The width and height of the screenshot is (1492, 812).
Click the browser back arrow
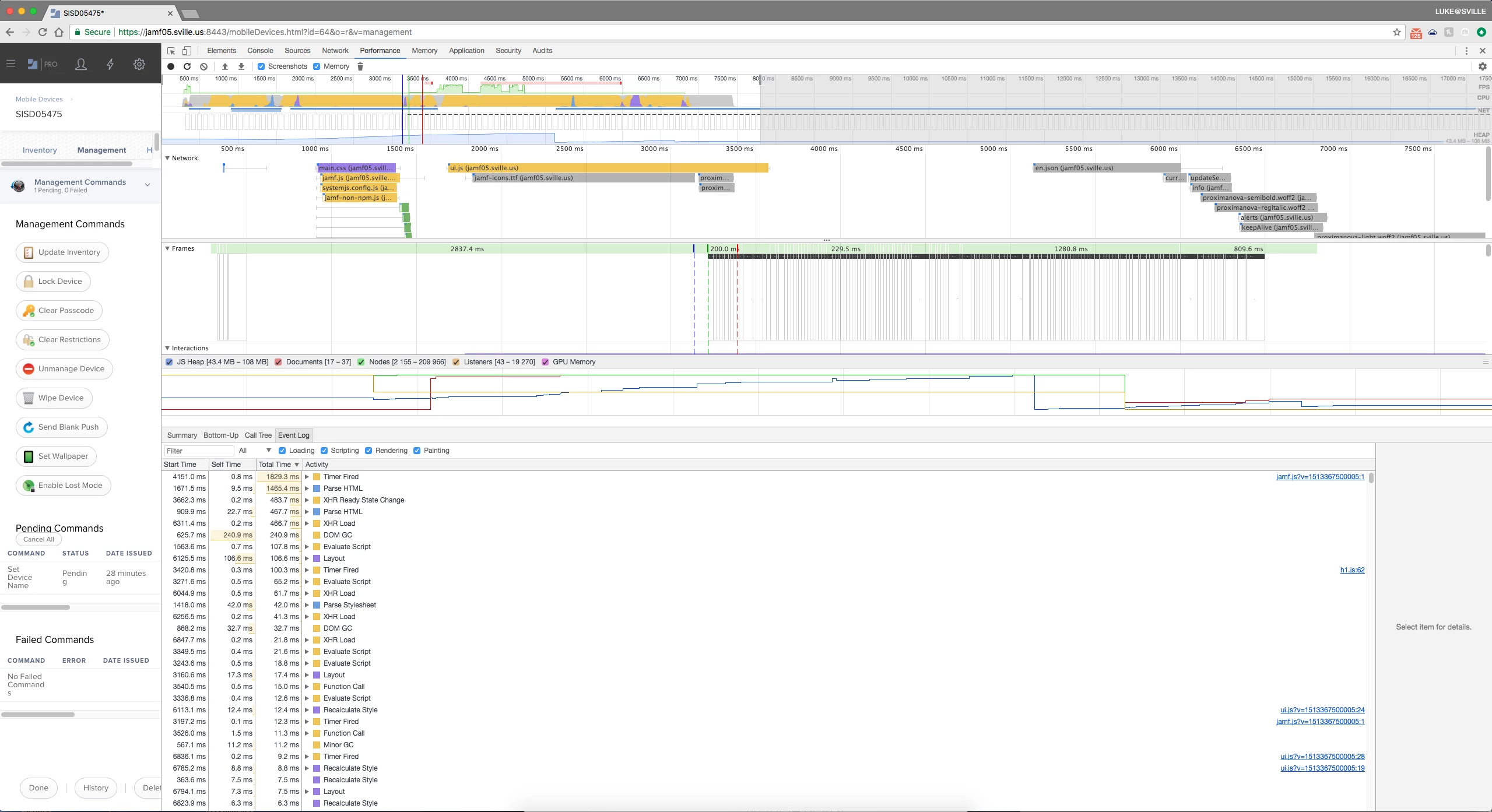10,32
